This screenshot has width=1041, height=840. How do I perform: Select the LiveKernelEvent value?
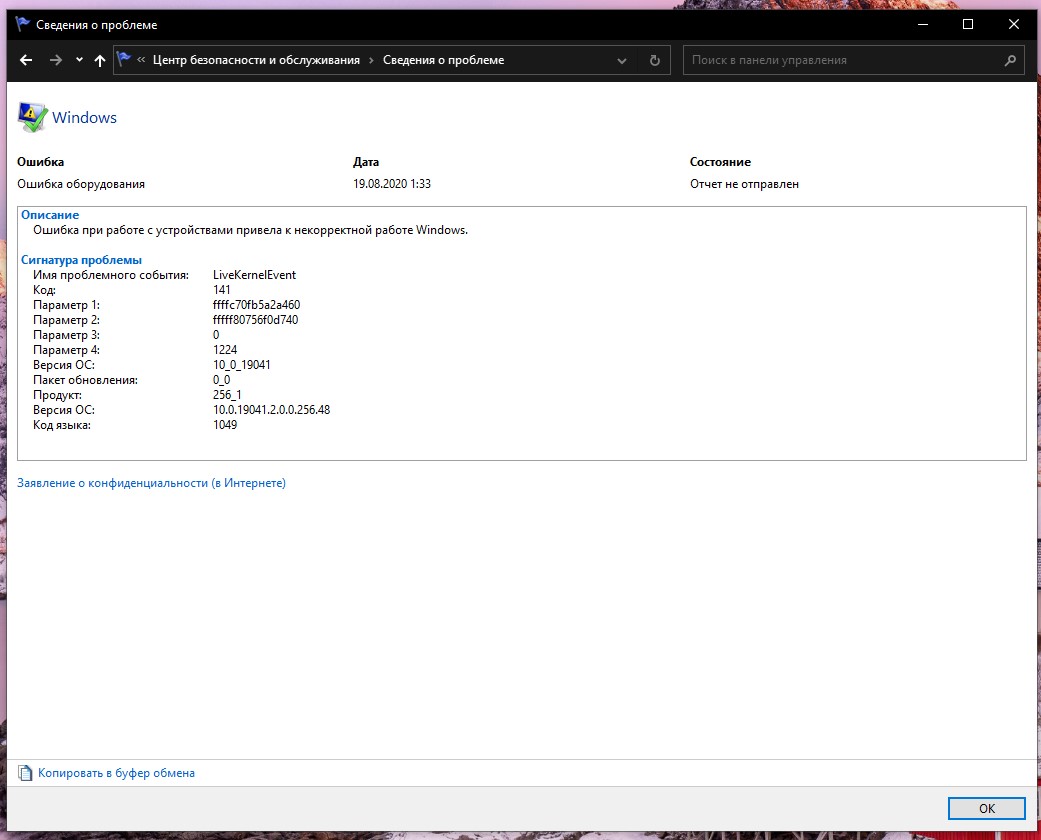coord(254,275)
